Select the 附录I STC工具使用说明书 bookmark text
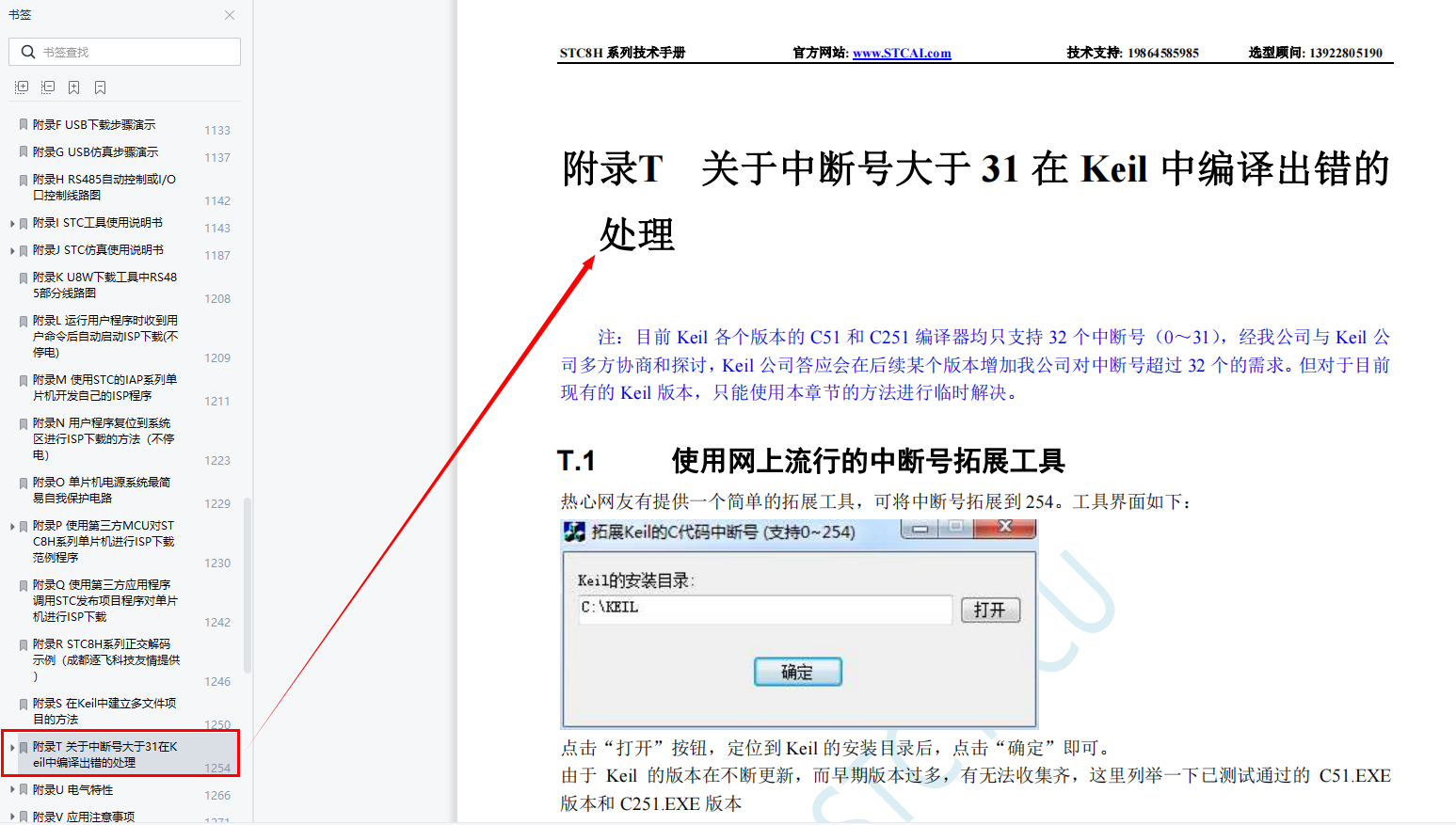The image size is (1456, 825). point(98,223)
